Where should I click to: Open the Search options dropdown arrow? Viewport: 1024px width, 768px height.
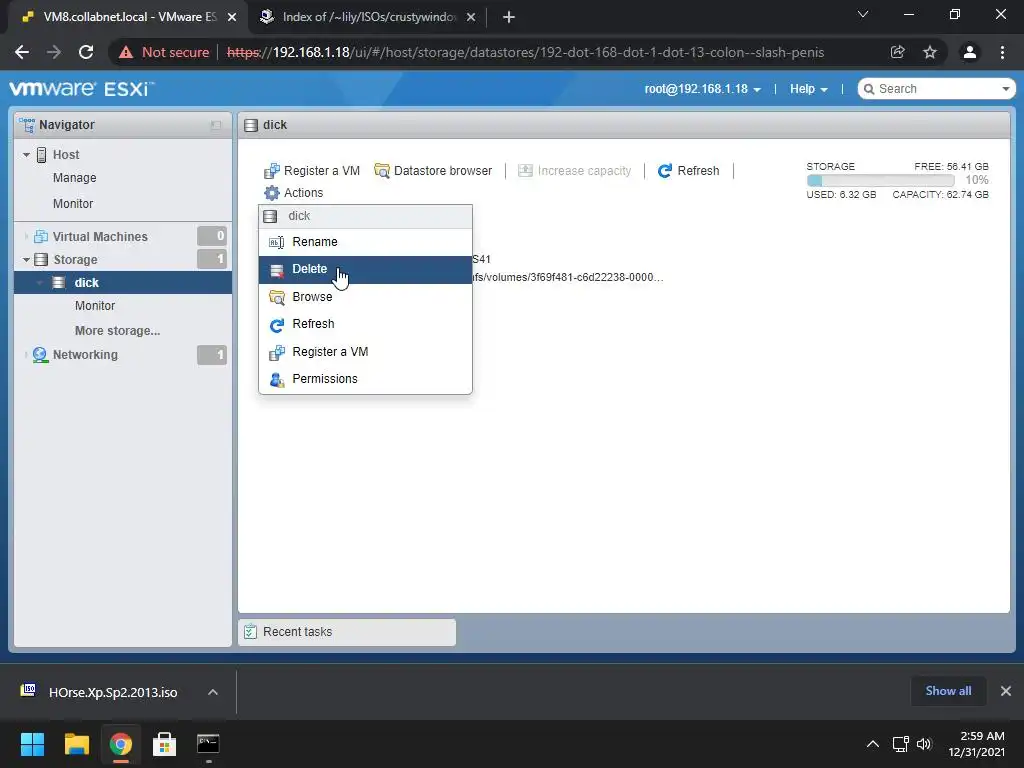[x=1005, y=89]
